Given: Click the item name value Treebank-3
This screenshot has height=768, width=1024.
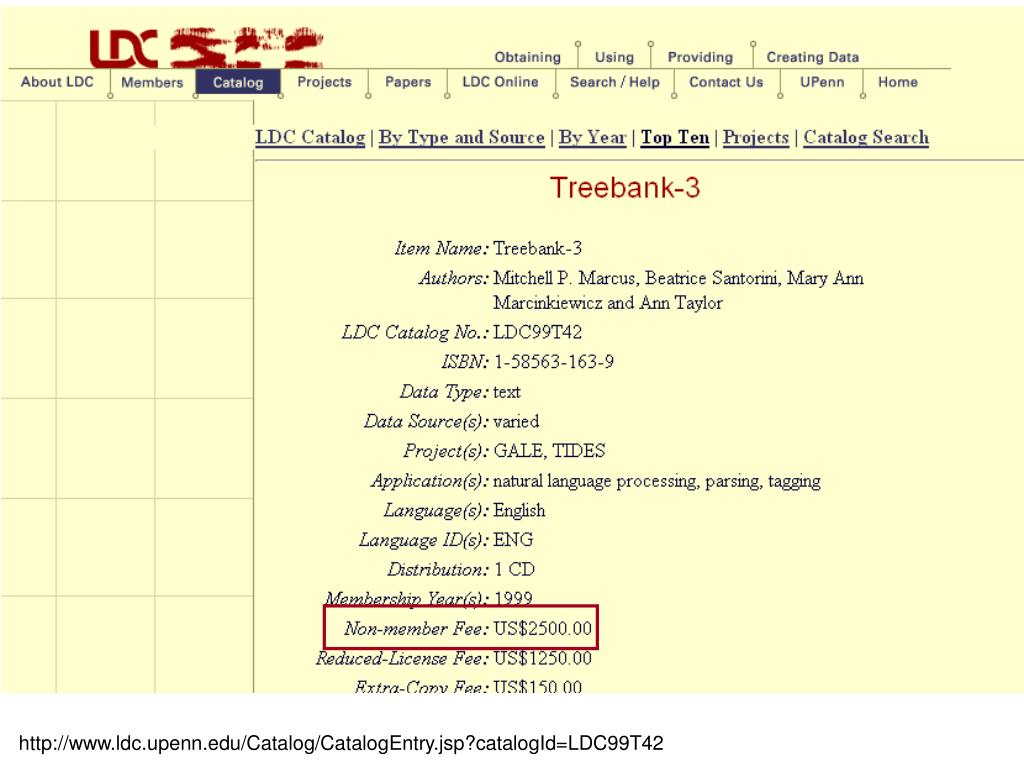Looking at the screenshot, I should [x=537, y=248].
